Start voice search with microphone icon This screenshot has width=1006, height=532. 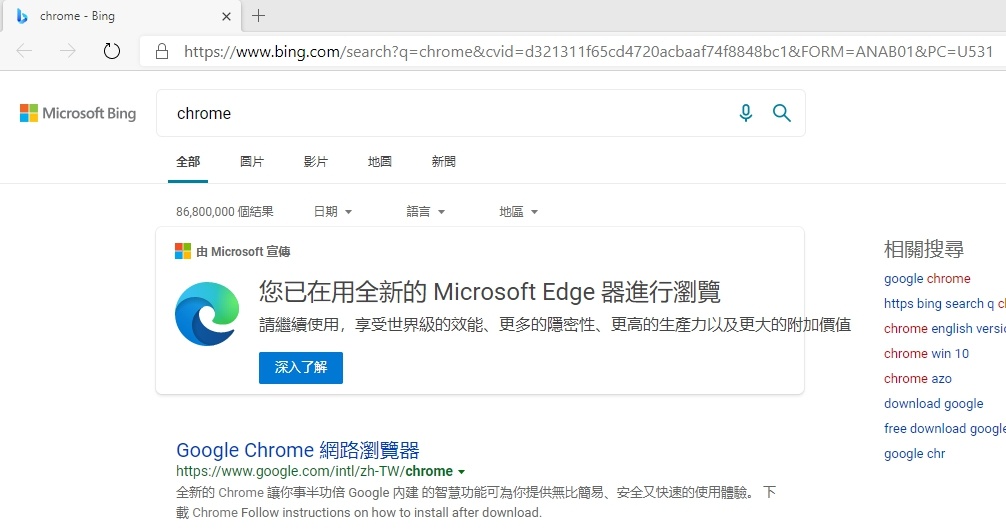746,113
